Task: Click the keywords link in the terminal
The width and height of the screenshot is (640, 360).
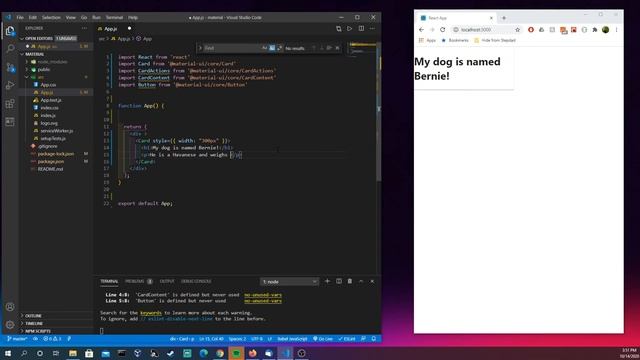Action: (x=151, y=313)
